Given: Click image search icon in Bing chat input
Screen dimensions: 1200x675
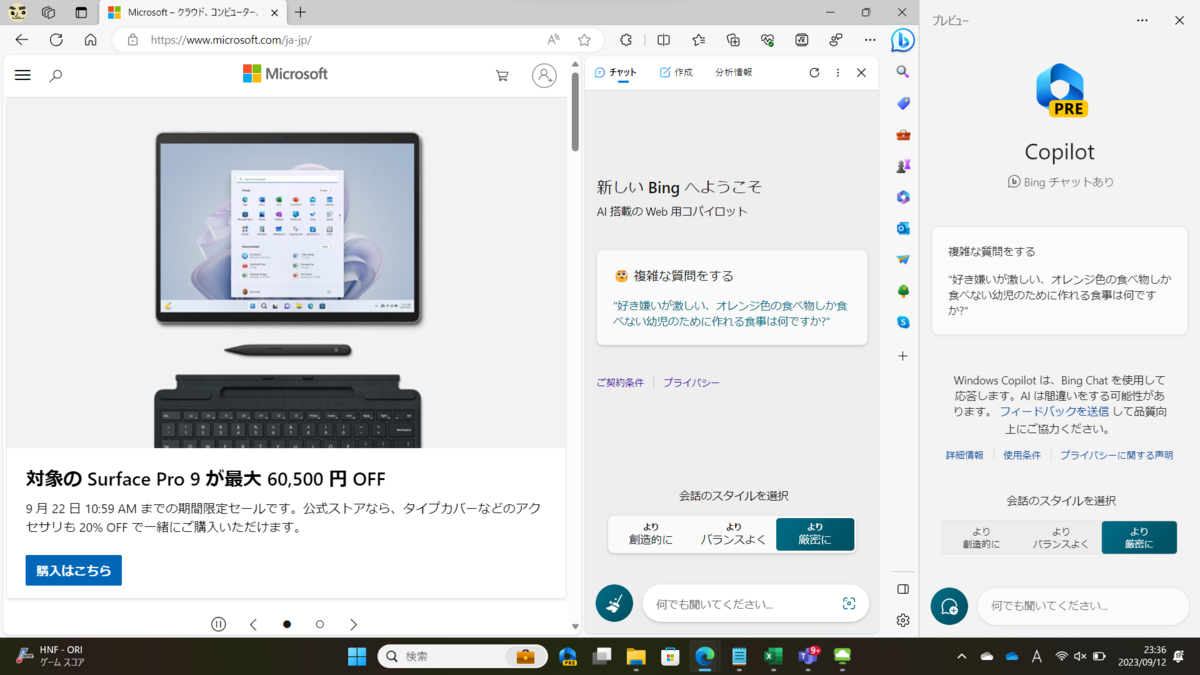Looking at the screenshot, I should (849, 604).
